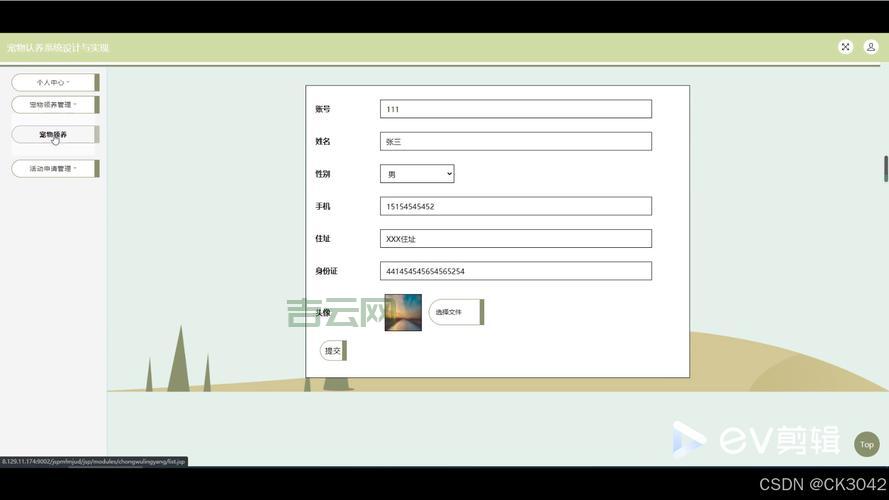Expand the 活动申请管理 sidebar menu

coord(54,168)
